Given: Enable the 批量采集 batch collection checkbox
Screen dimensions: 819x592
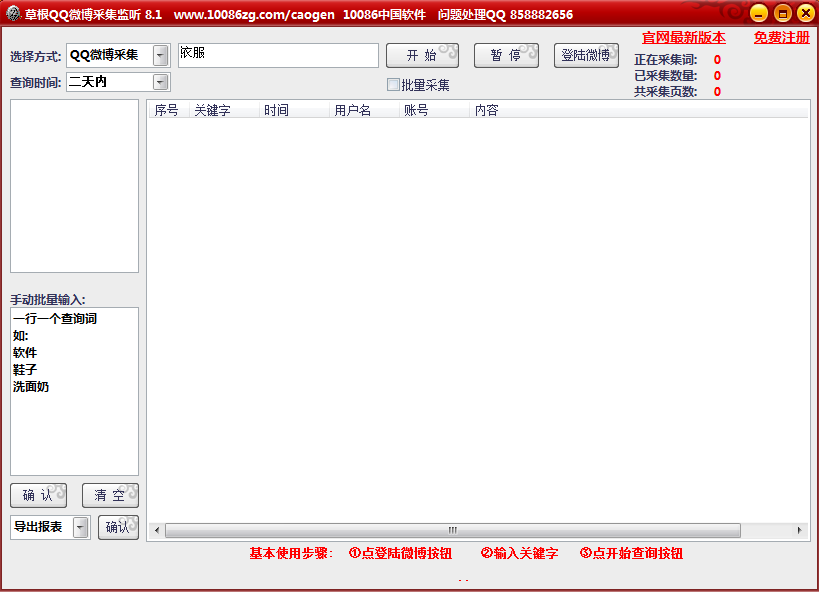Looking at the screenshot, I should point(393,84).
